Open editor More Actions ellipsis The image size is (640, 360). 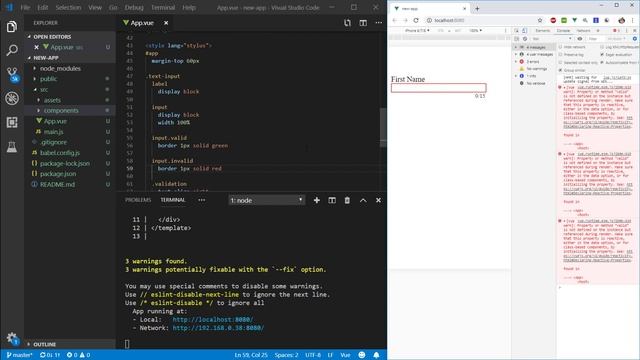click(379, 23)
